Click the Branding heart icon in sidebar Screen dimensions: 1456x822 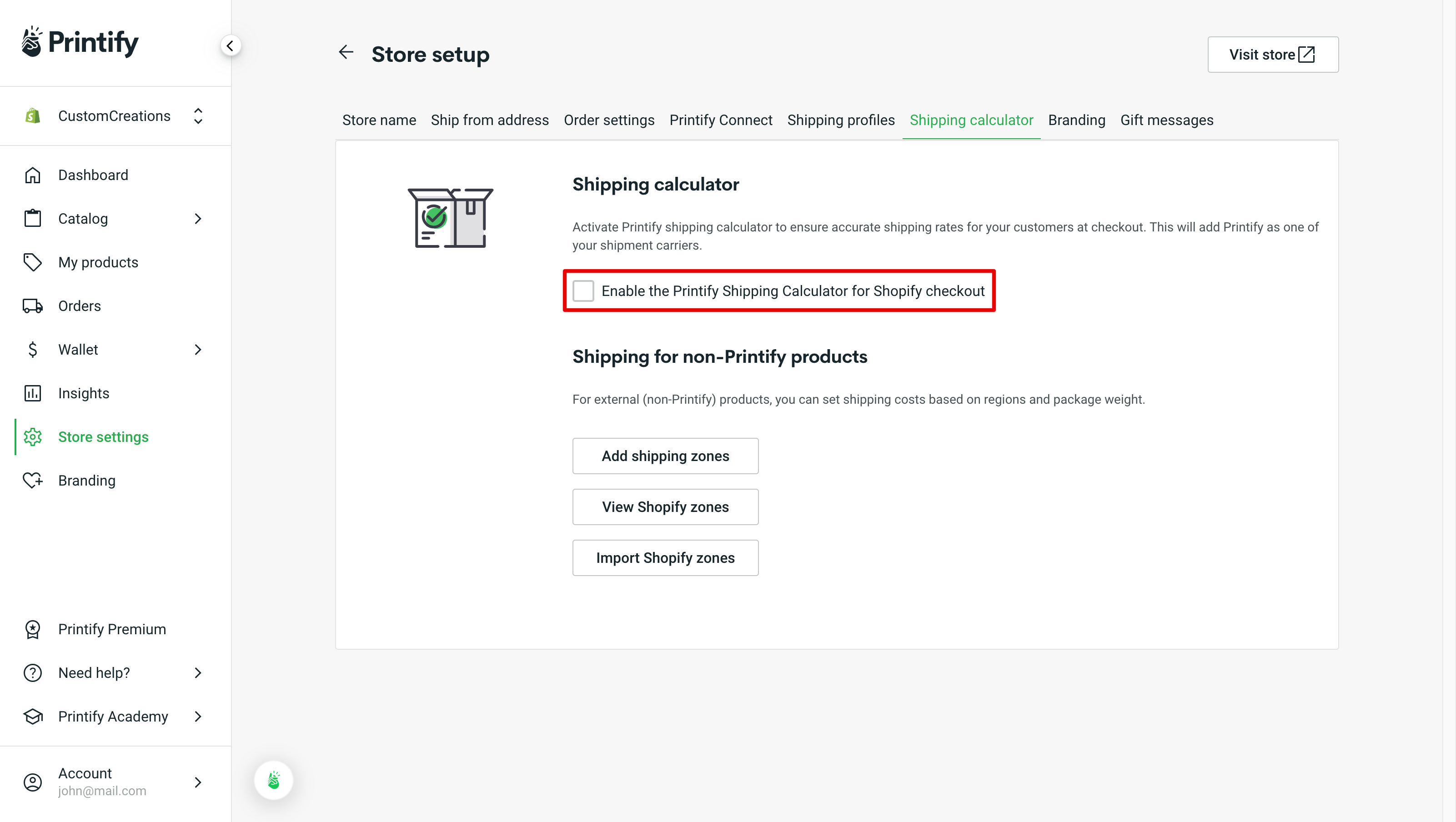tap(32, 480)
